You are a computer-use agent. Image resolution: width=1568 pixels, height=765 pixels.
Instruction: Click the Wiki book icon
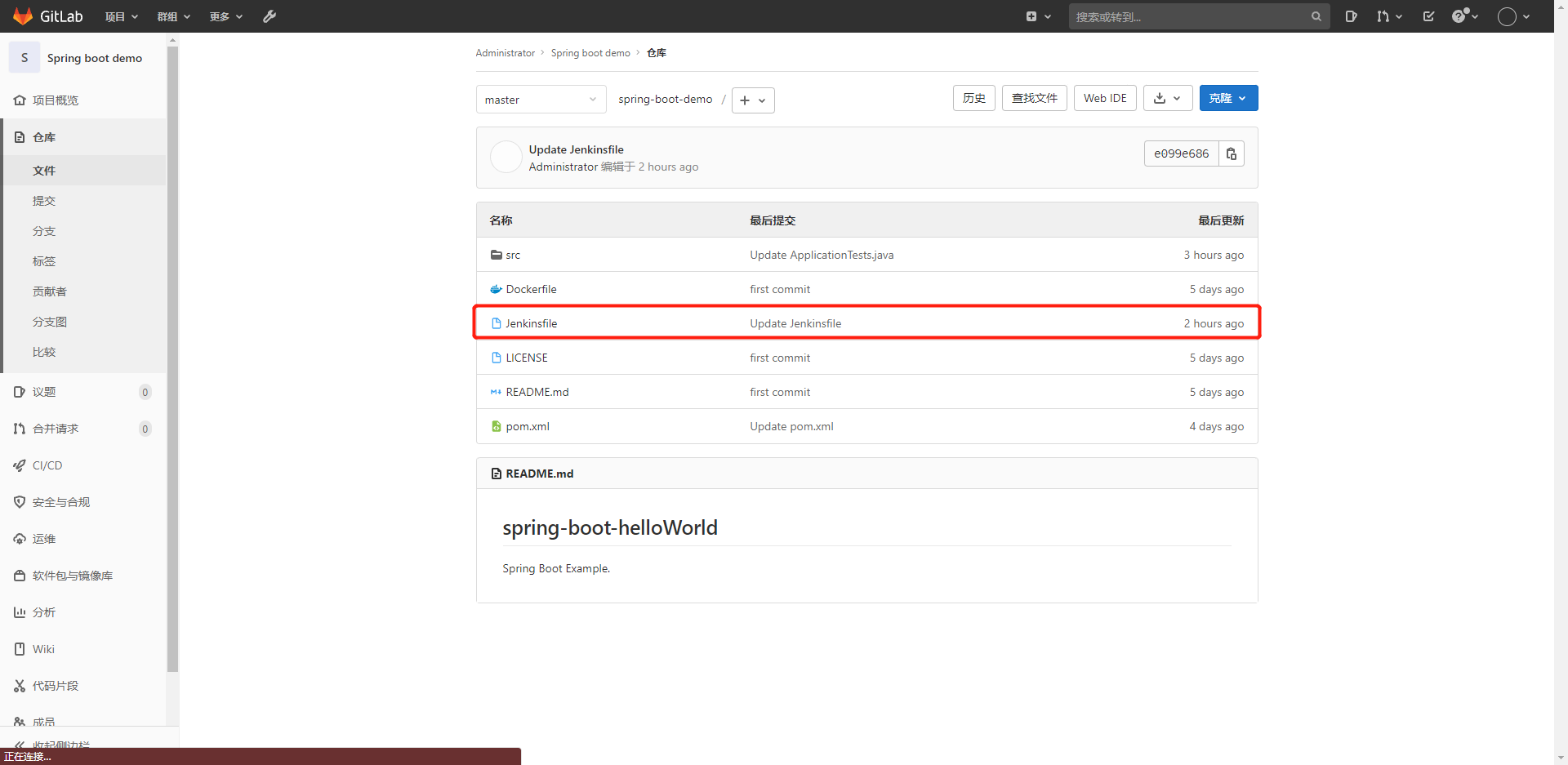pyautogui.click(x=20, y=649)
